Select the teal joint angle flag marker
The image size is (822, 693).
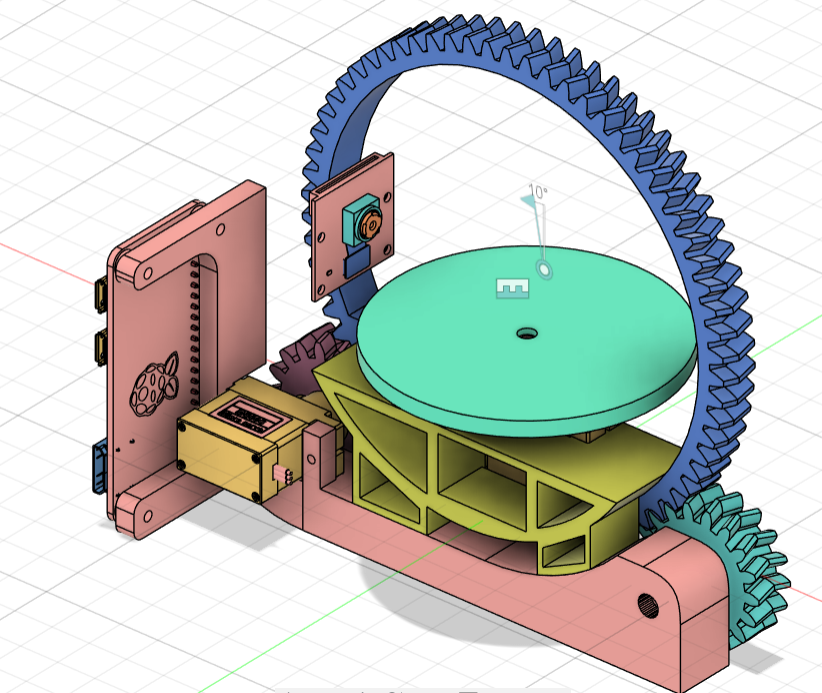[529, 201]
